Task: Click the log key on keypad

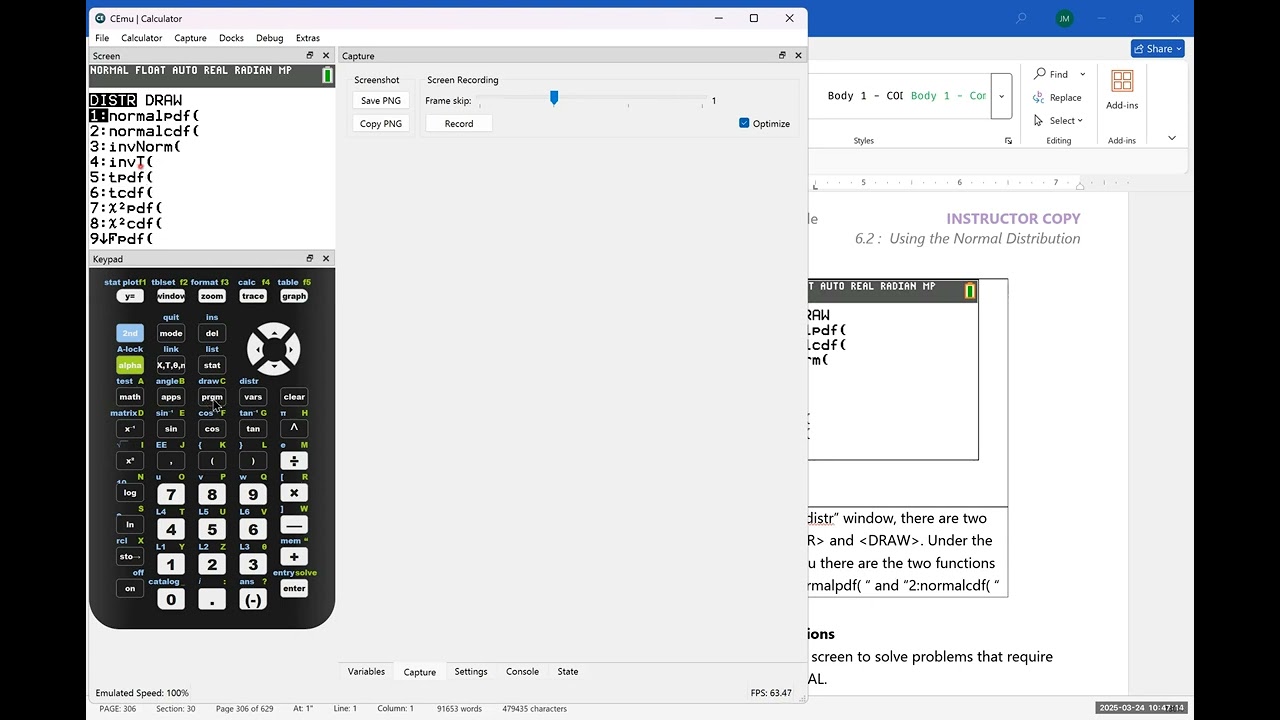Action: click(130, 492)
